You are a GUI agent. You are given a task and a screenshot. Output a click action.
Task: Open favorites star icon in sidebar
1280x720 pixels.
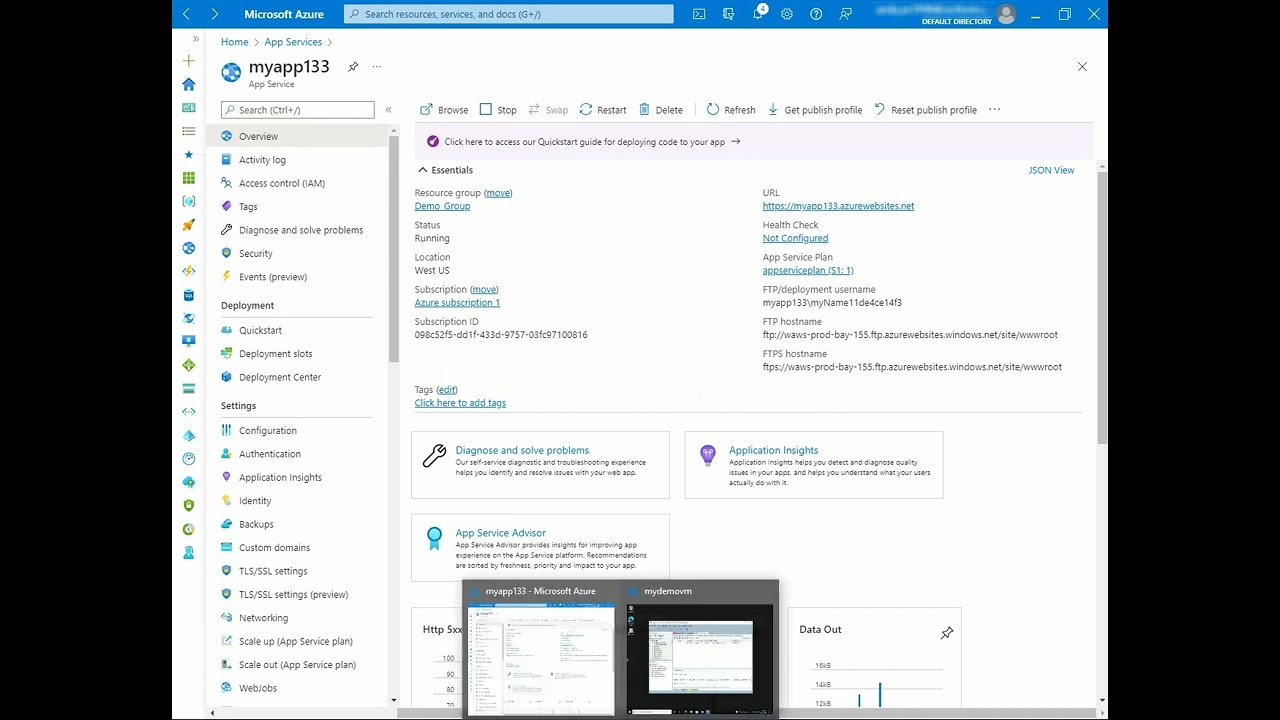click(x=189, y=154)
